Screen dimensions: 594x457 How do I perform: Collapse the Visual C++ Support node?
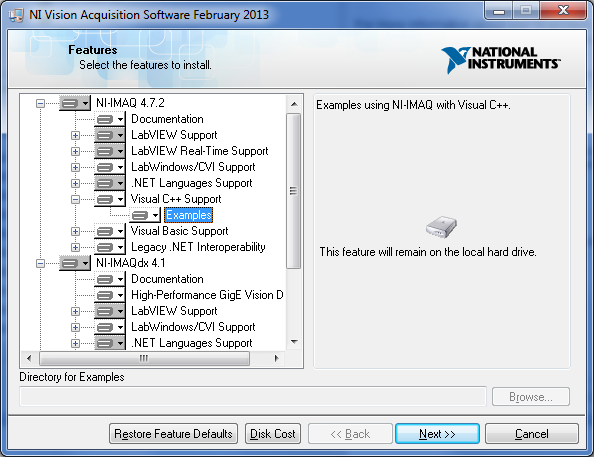point(75,199)
